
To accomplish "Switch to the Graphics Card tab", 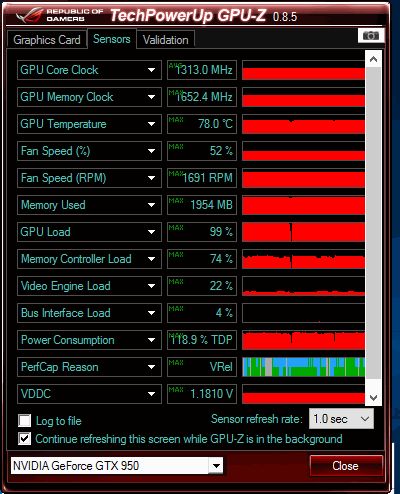I will (x=47, y=40).
